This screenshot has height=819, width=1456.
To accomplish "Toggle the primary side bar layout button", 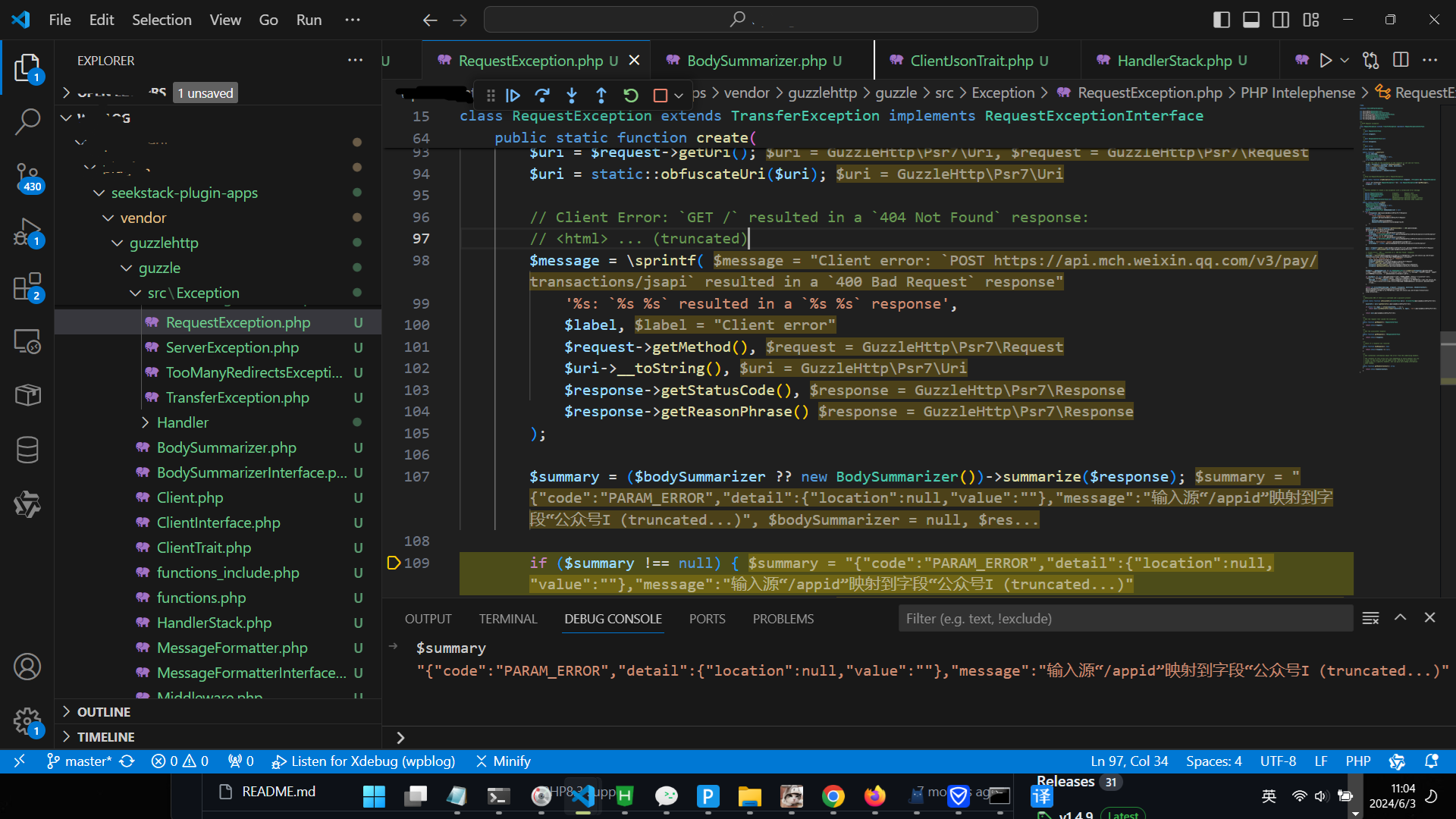I will click(x=1222, y=20).
